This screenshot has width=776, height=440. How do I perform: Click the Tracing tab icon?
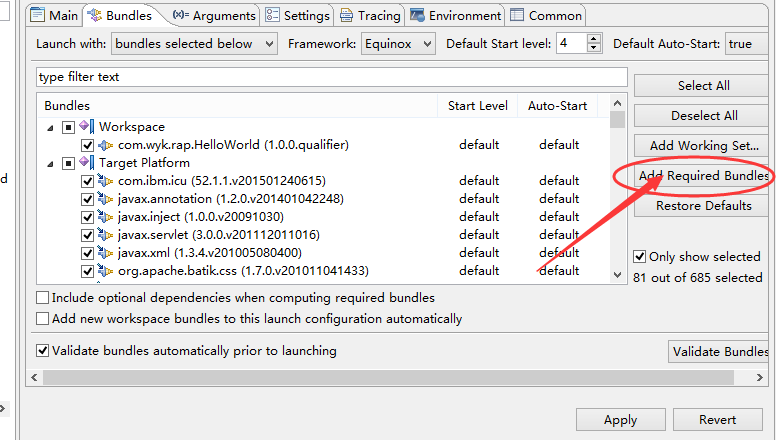(346, 15)
